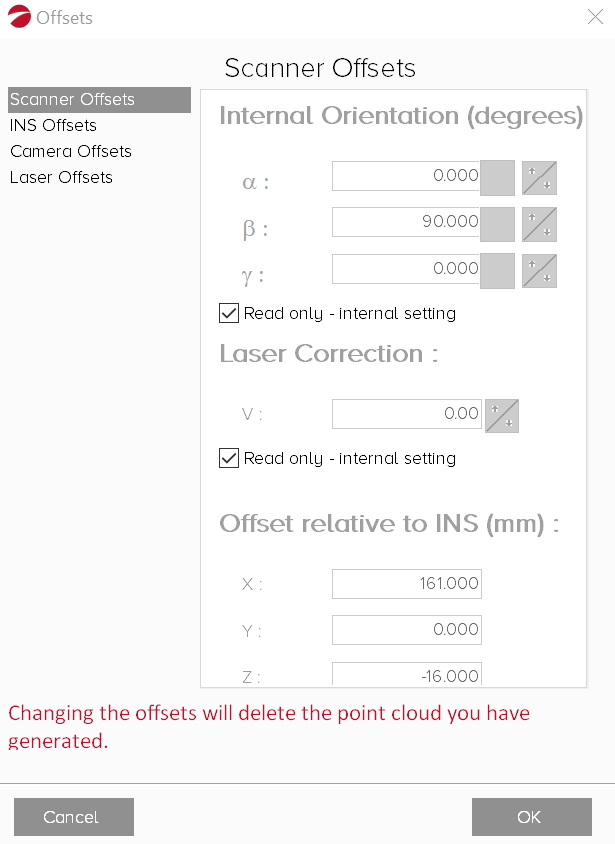Uncheck Laser Correction read only checkbox
The height and width of the screenshot is (844, 615).
[x=229, y=459]
